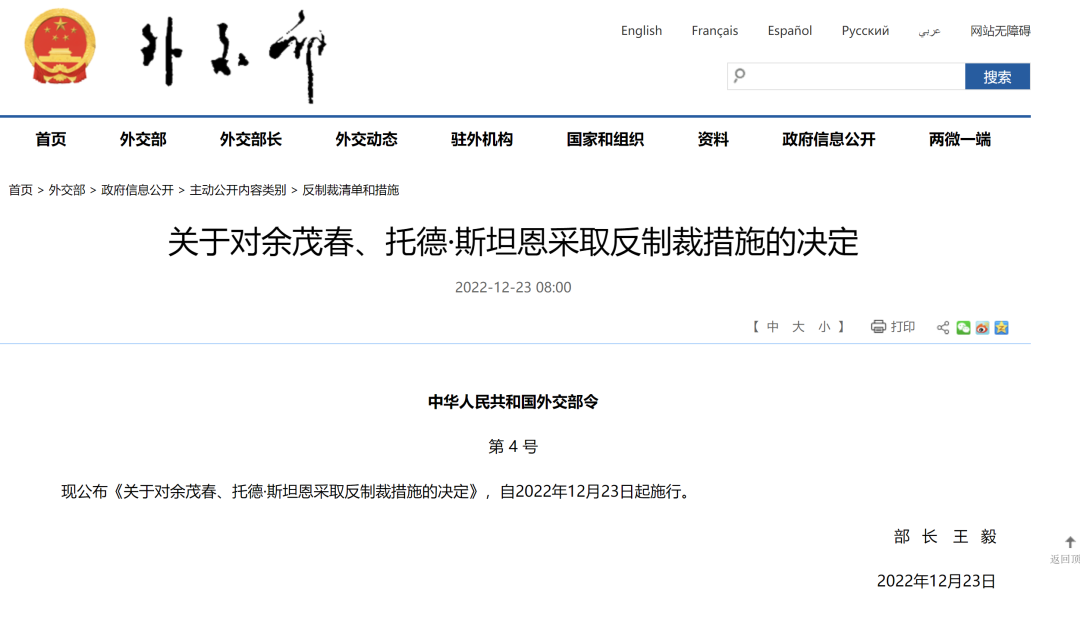The width and height of the screenshot is (1080, 630).
Task: Set font size to large (大)
Action: (x=798, y=327)
